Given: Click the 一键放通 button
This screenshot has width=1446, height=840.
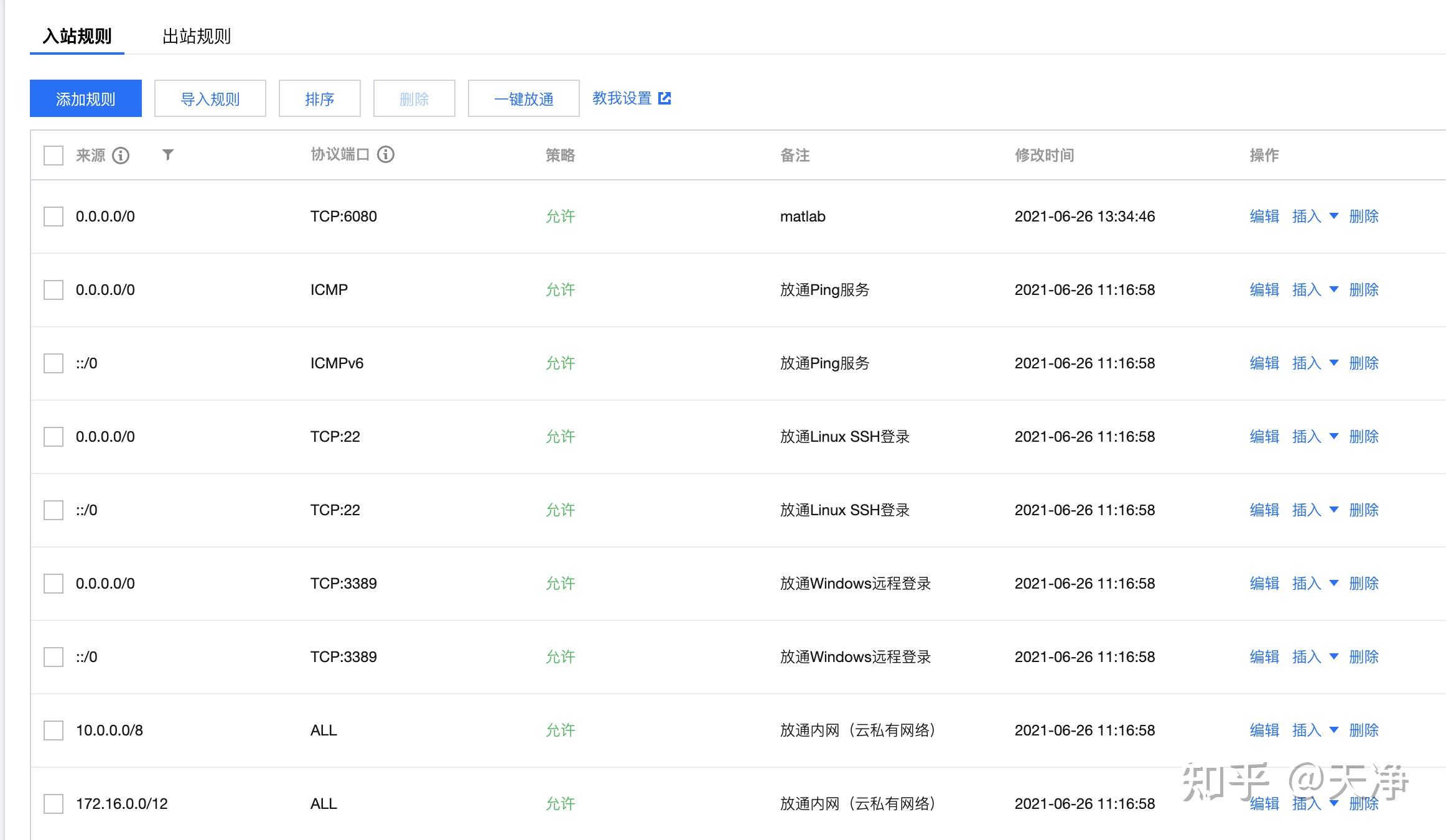Looking at the screenshot, I should [x=523, y=98].
